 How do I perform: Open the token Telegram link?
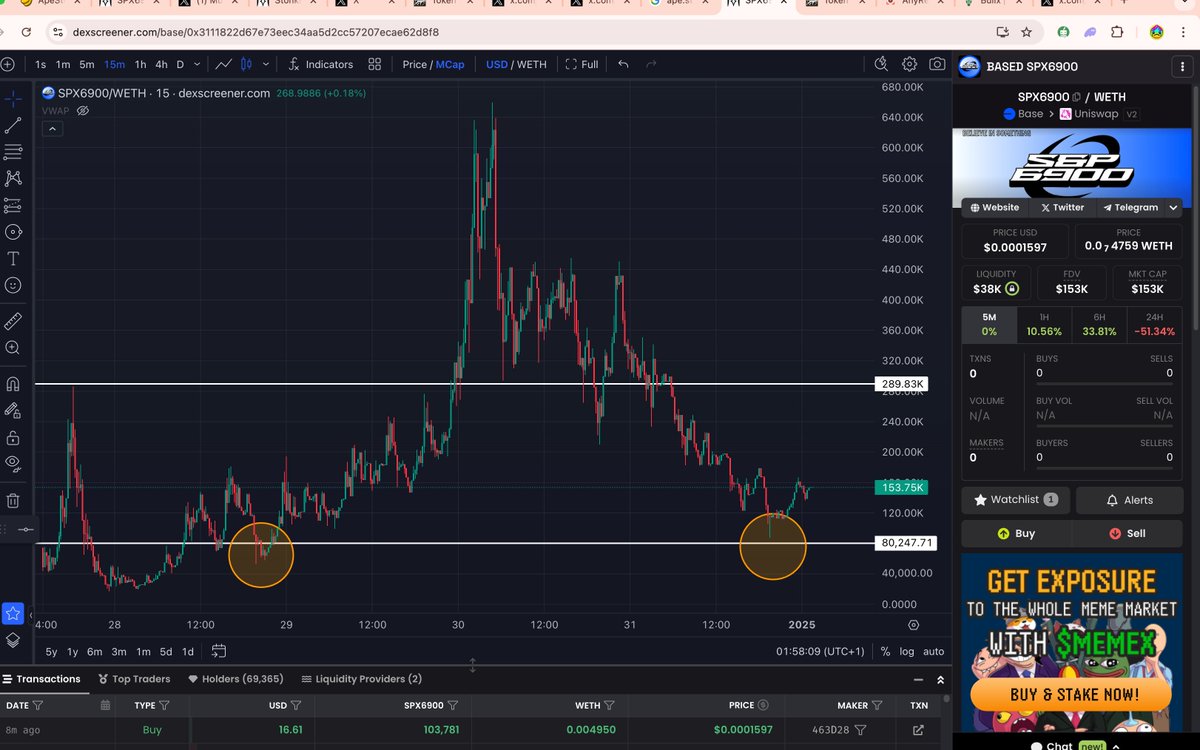(1130, 208)
